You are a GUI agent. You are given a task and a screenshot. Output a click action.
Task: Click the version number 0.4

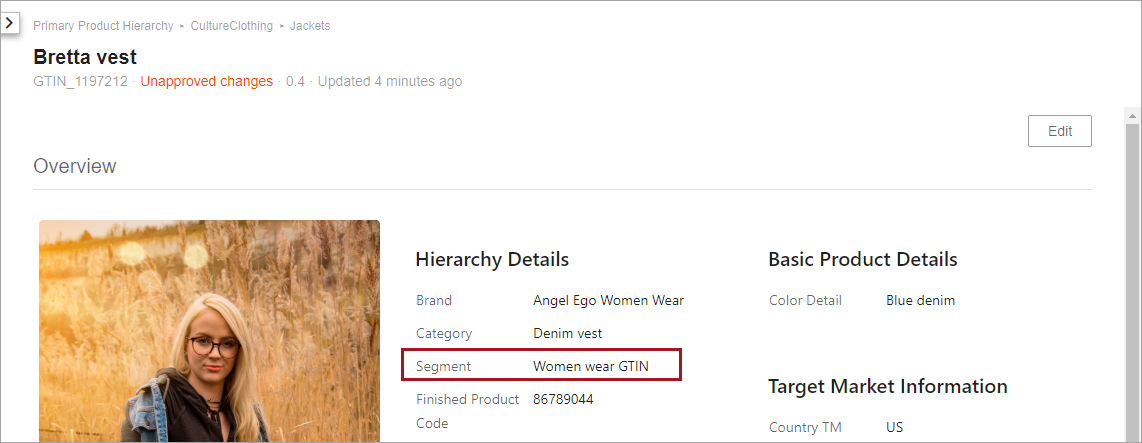tap(295, 82)
